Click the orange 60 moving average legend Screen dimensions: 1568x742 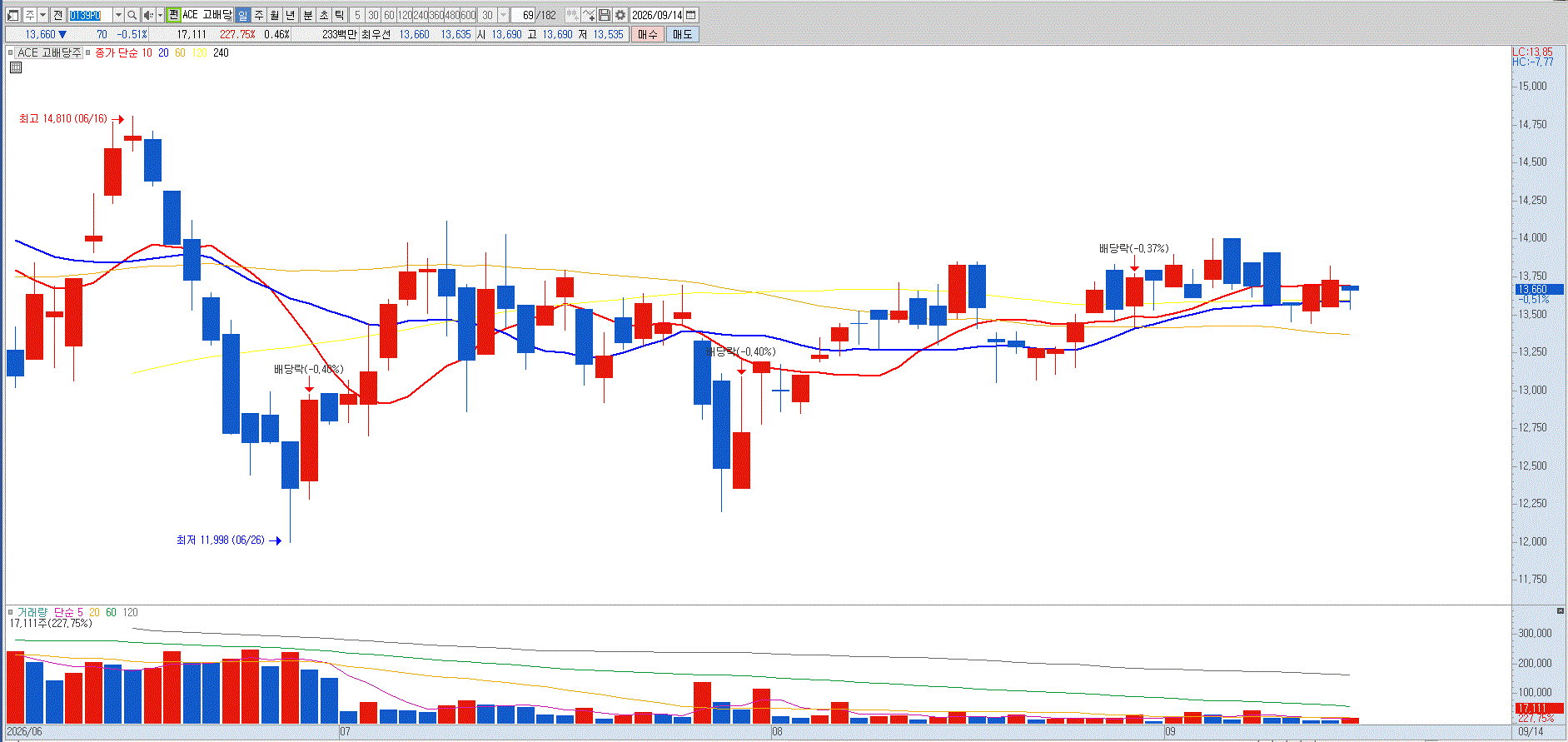pyautogui.click(x=180, y=52)
